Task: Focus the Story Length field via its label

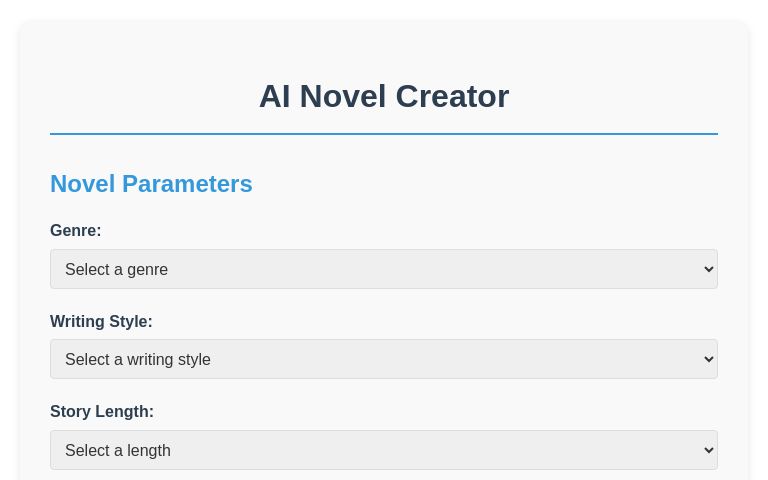Action: tap(102, 412)
